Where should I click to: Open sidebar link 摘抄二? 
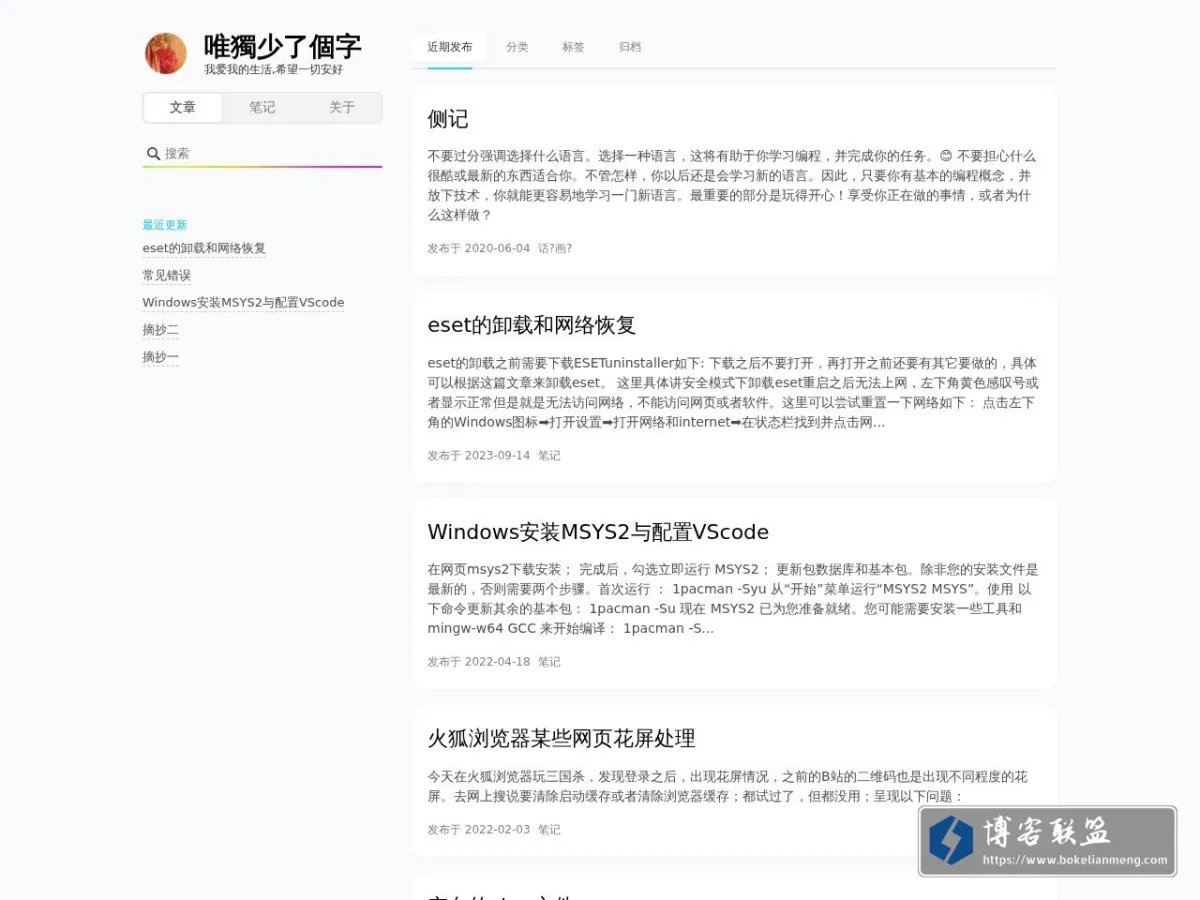(160, 329)
